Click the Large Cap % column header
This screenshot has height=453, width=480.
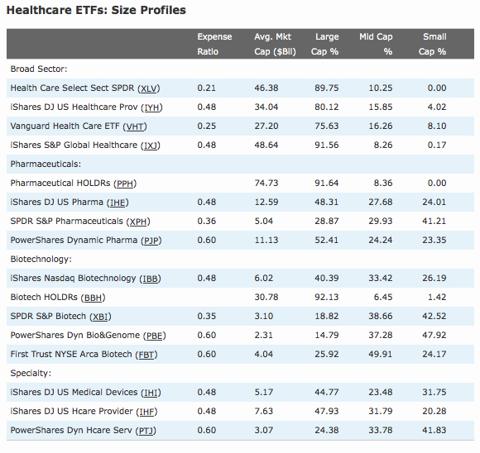(325, 44)
